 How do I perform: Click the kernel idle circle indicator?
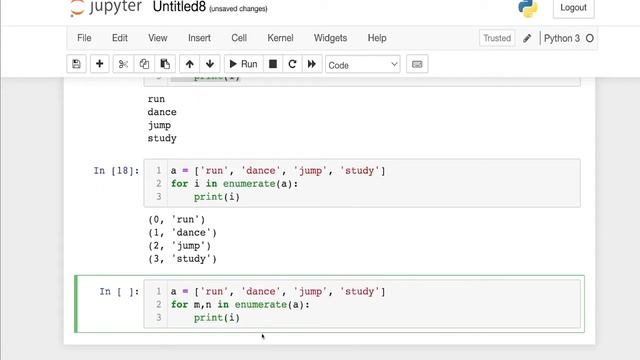click(589, 38)
